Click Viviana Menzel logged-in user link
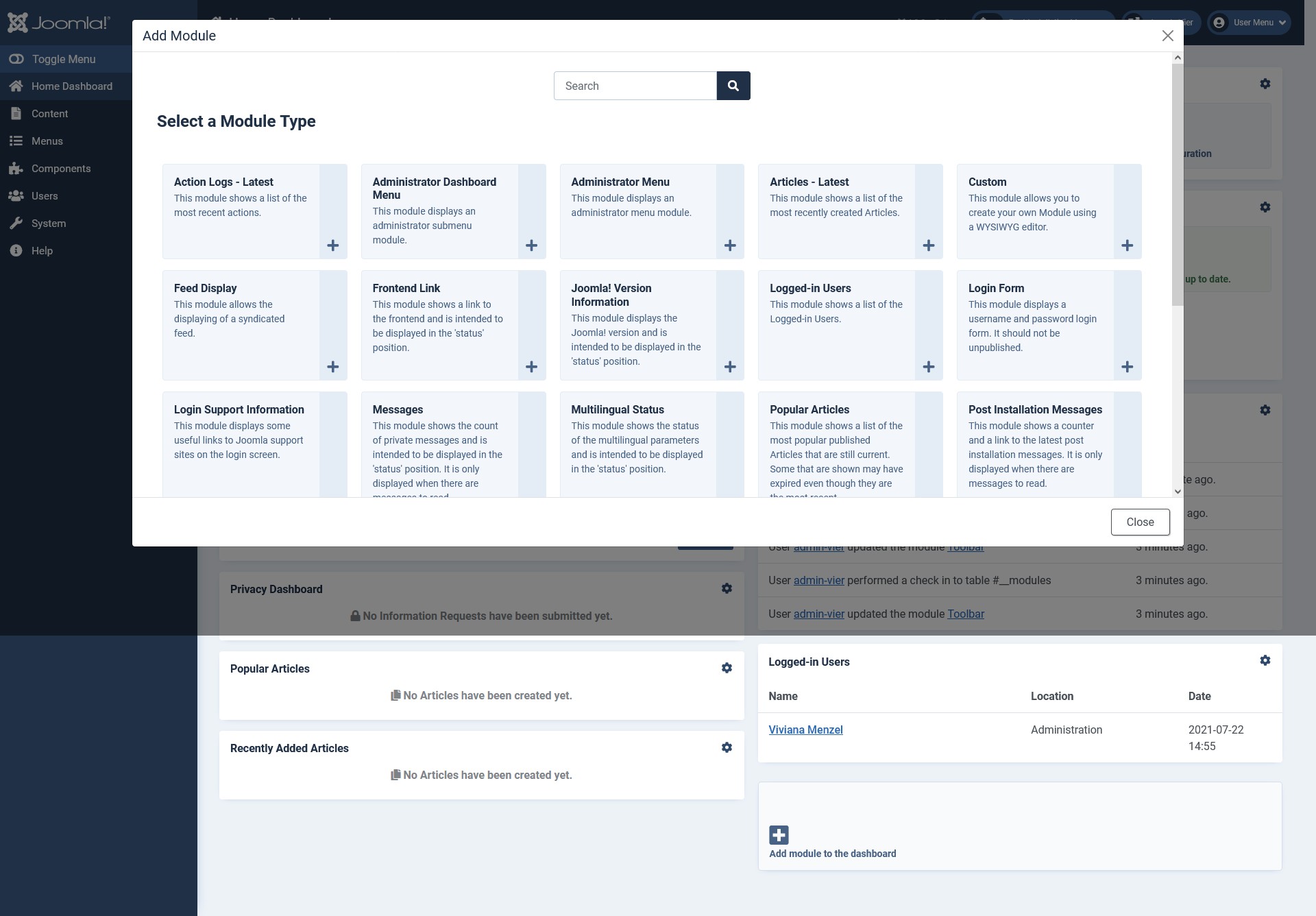1316x916 pixels. pos(806,730)
